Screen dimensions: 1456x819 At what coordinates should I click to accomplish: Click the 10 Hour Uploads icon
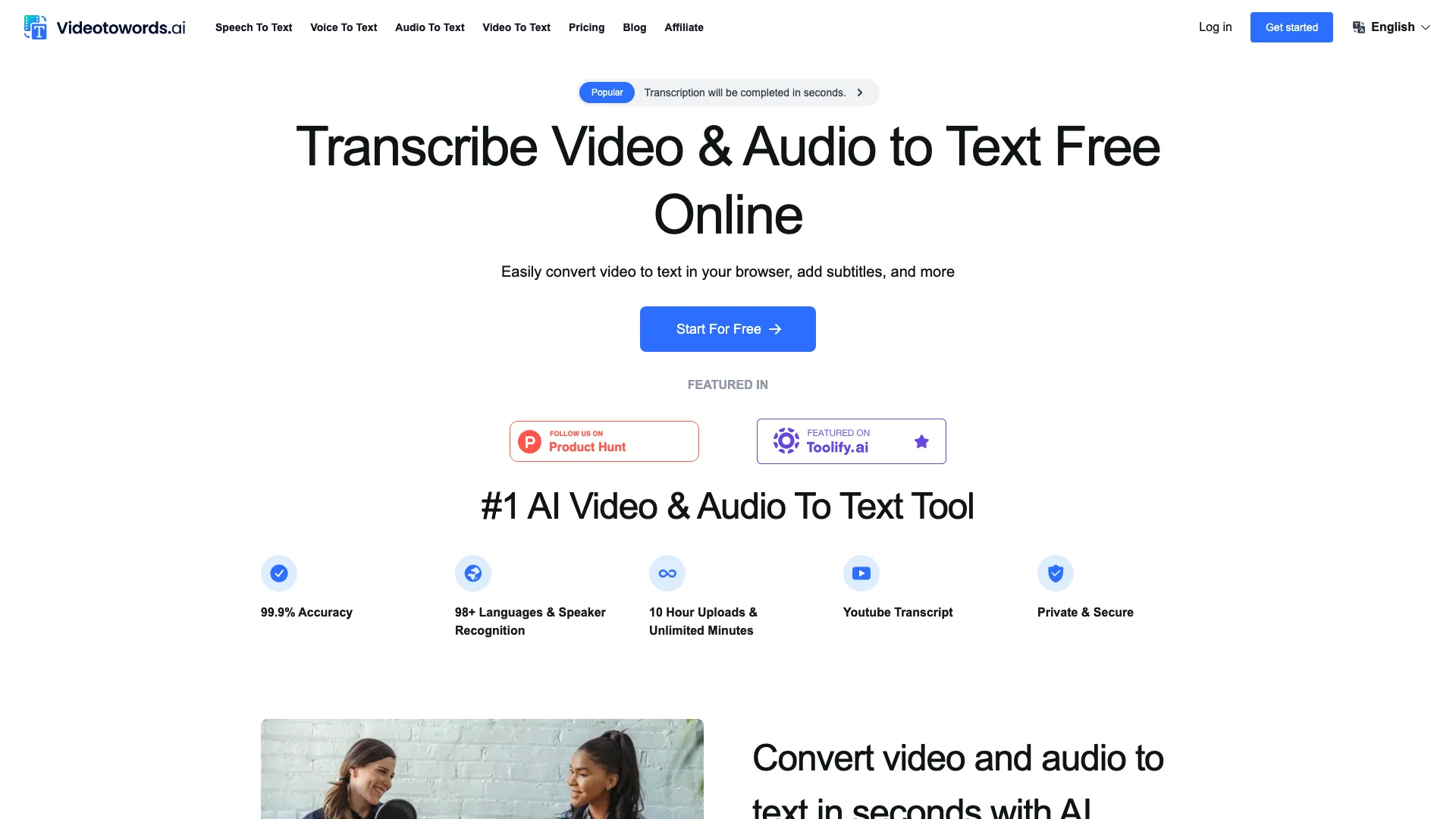(x=667, y=573)
